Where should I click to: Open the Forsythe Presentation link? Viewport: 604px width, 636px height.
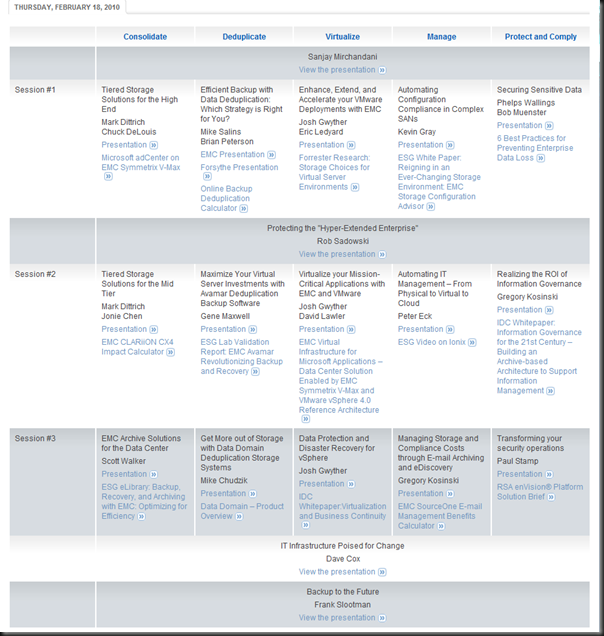point(239,167)
